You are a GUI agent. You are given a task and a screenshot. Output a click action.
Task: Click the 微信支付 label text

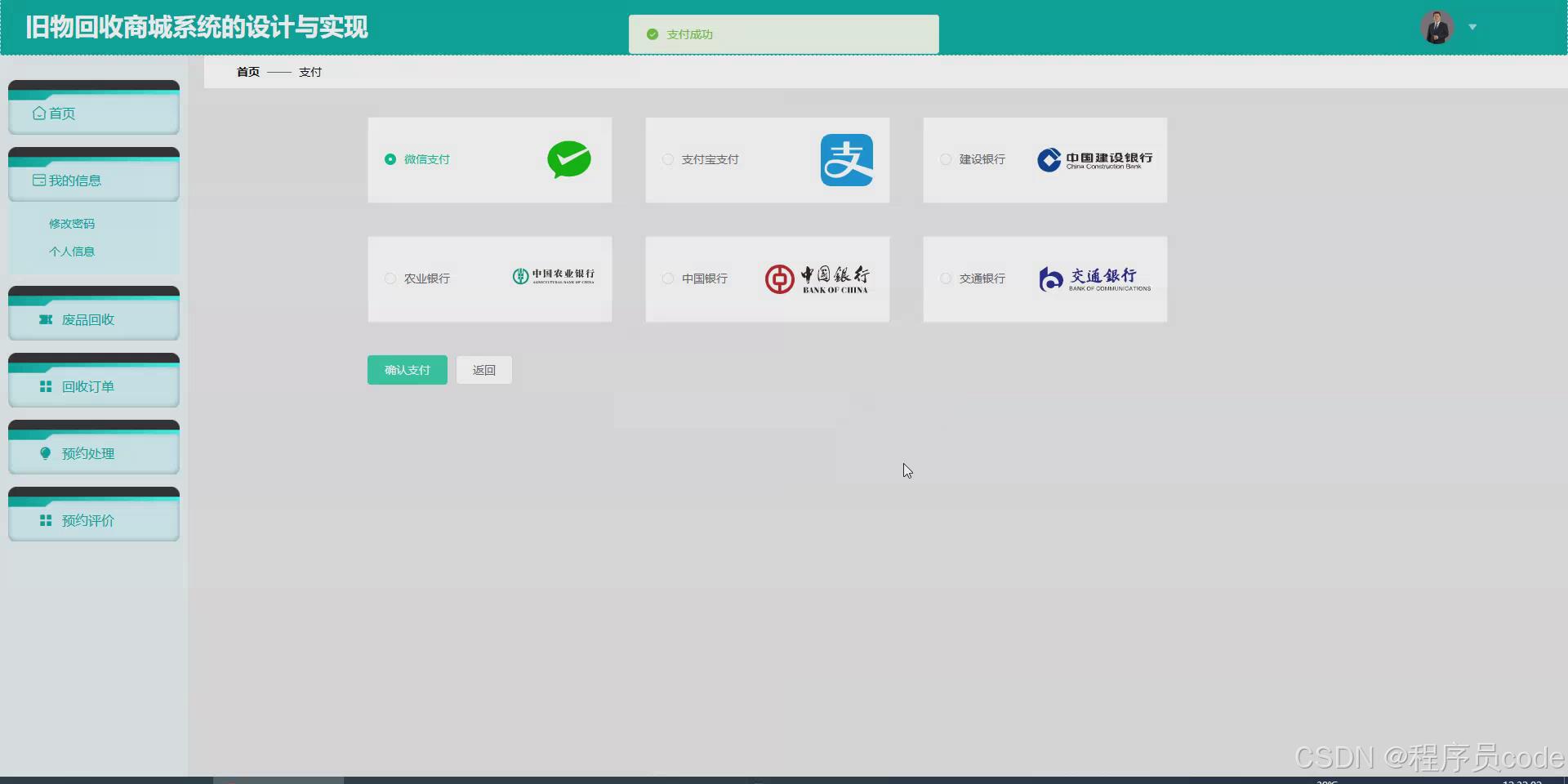coord(427,159)
